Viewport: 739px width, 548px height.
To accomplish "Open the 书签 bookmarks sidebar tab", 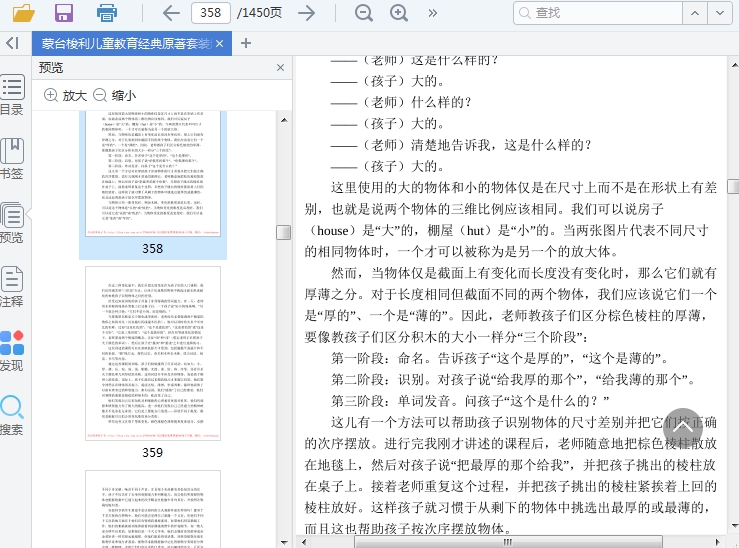I will [x=12, y=158].
